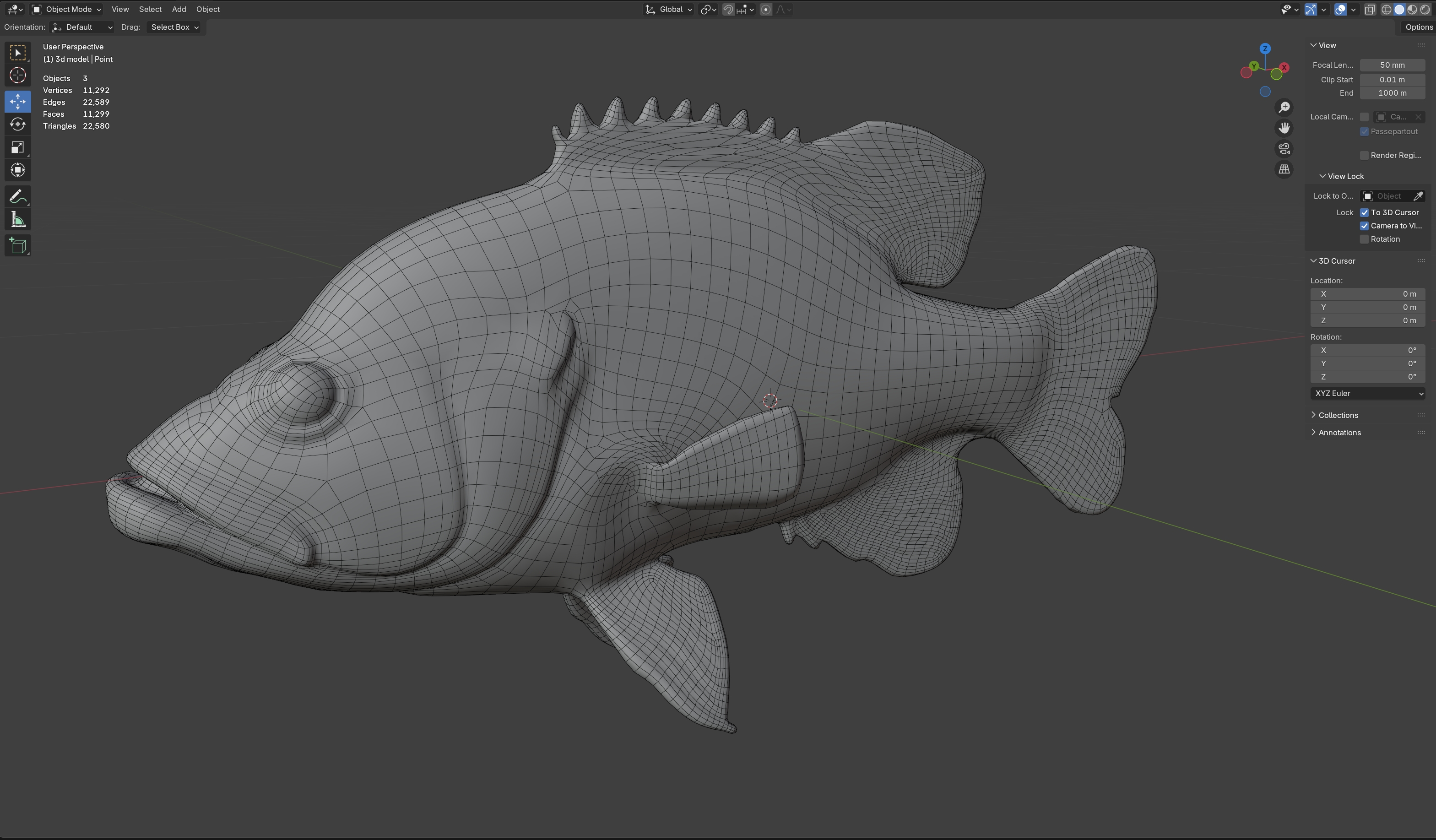Open the Select menu
The width and height of the screenshot is (1436, 840).
click(x=150, y=9)
